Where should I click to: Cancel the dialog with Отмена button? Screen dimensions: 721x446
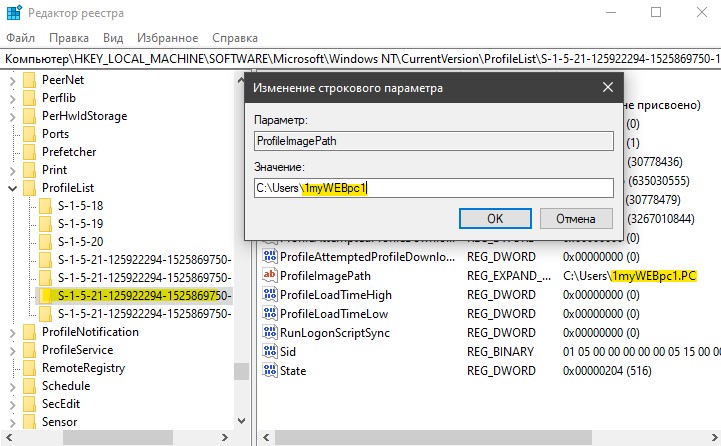(576, 218)
